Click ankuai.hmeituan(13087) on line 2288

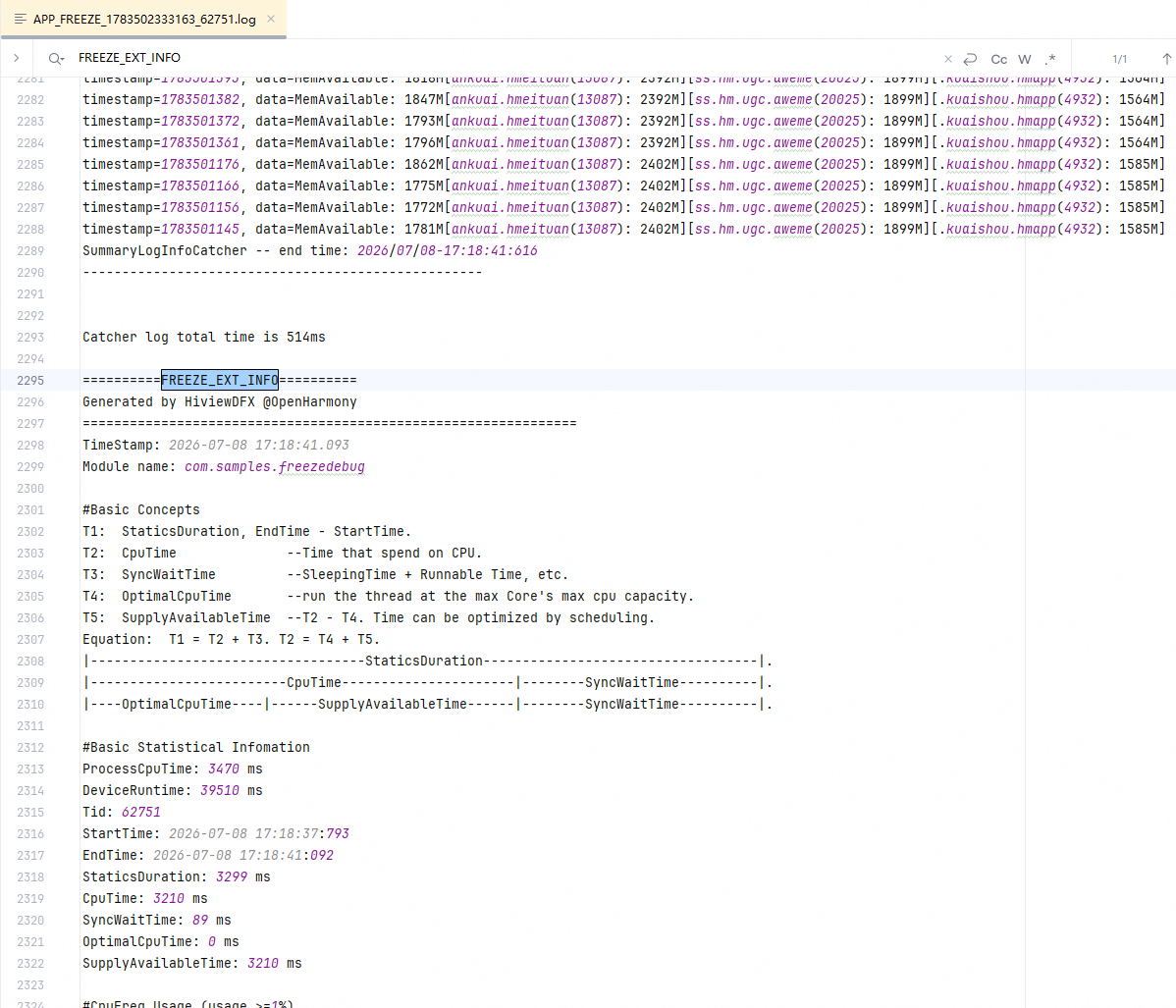(536, 230)
